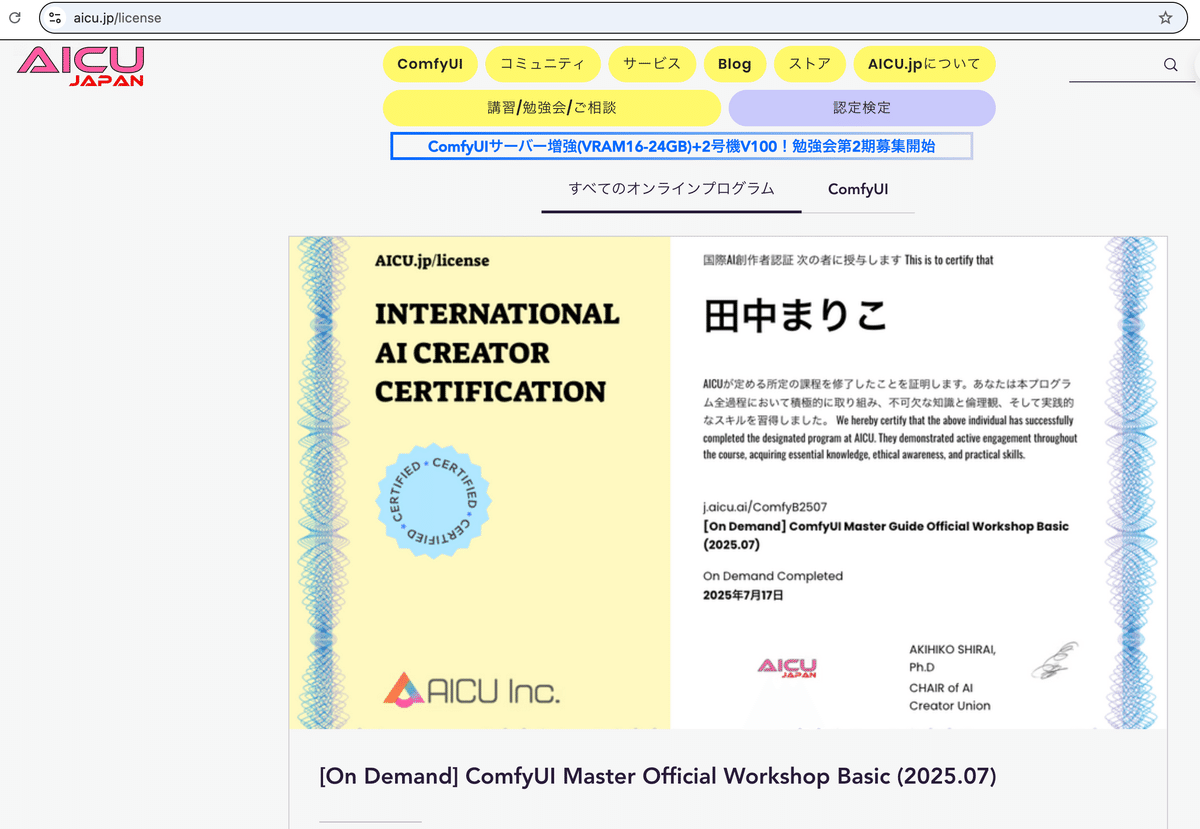This screenshot has width=1200, height=829.
Task: Open the Blog menu item
Action: [x=734, y=64]
